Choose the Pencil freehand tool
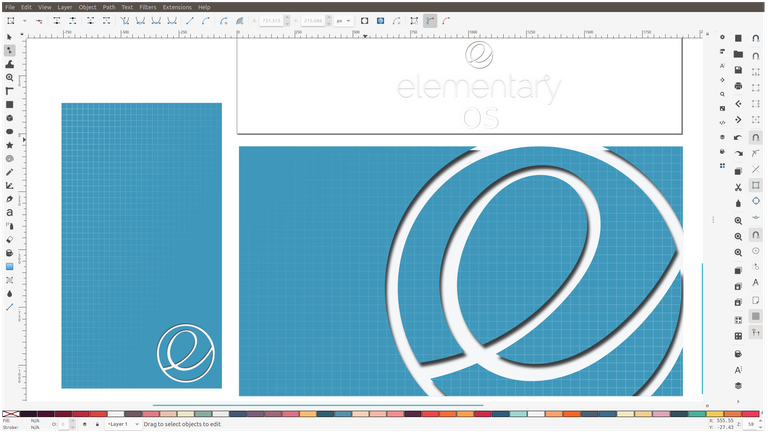This screenshot has height=434, width=768. click(x=9, y=172)
